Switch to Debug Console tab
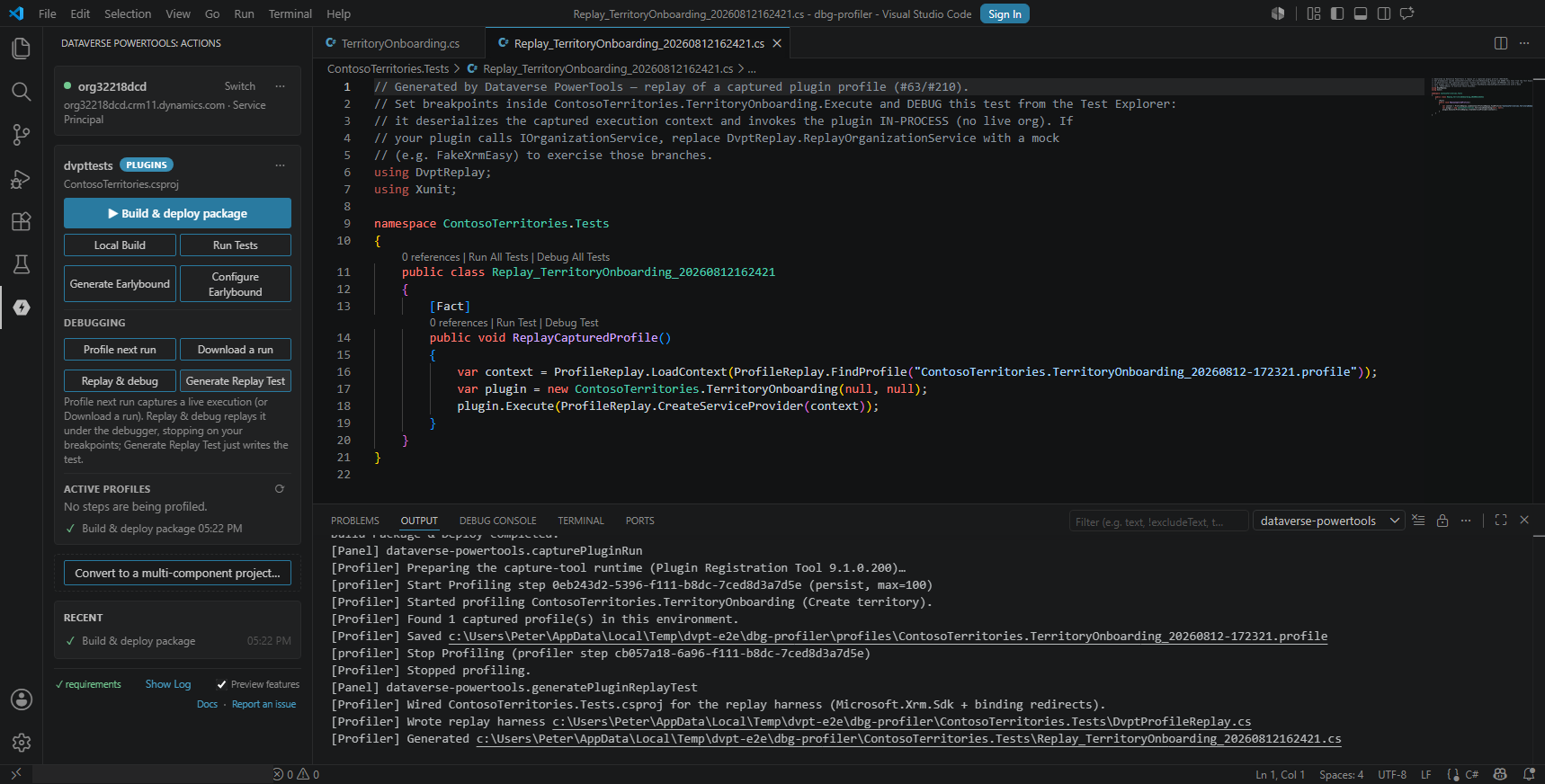Image resolution: width=1545 pixels, height=784 pixels. coord(497,521)
